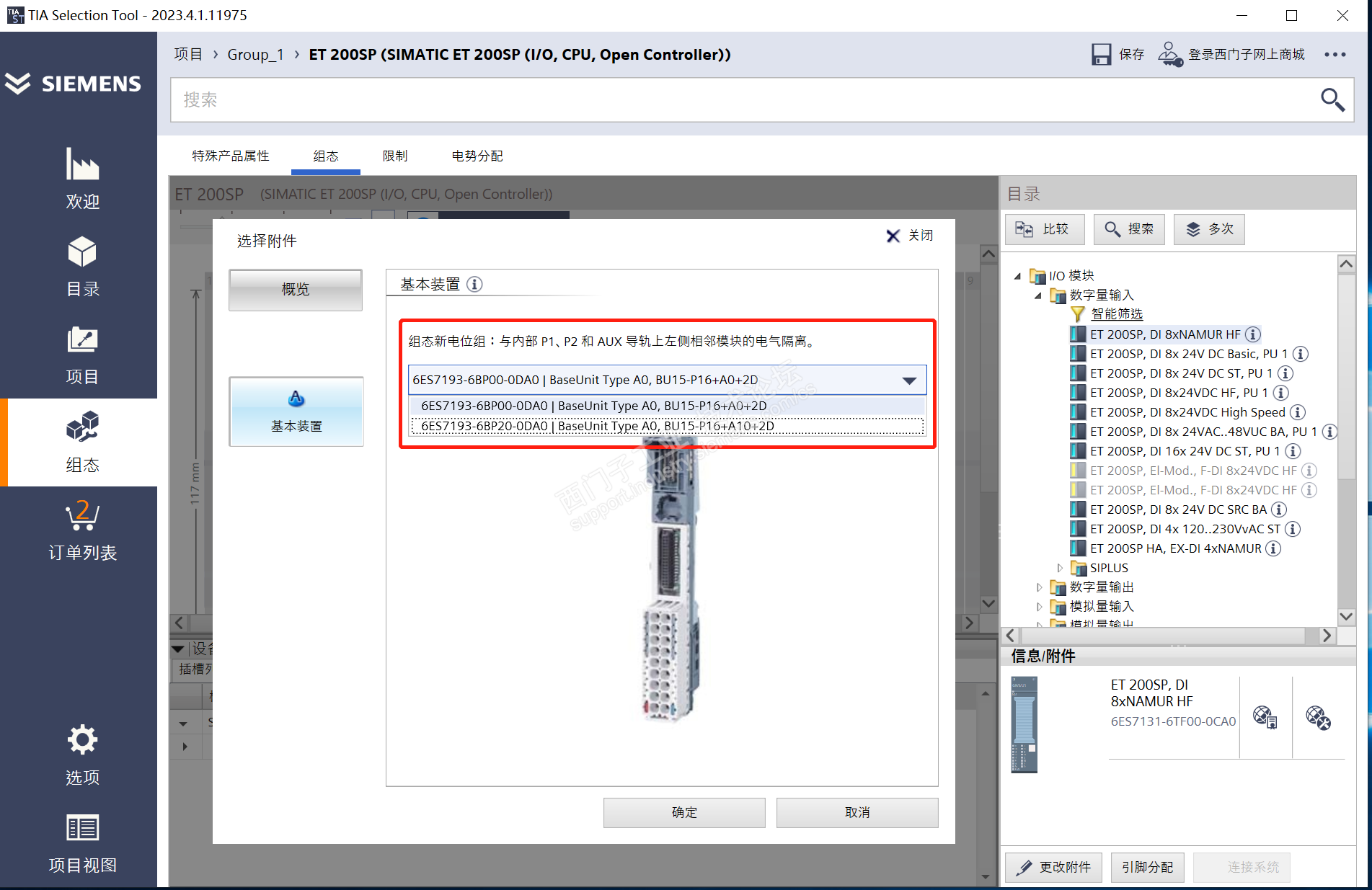
Task: Show info for DI 16x 24V DC ST
Action: [x=1293, y=451]
